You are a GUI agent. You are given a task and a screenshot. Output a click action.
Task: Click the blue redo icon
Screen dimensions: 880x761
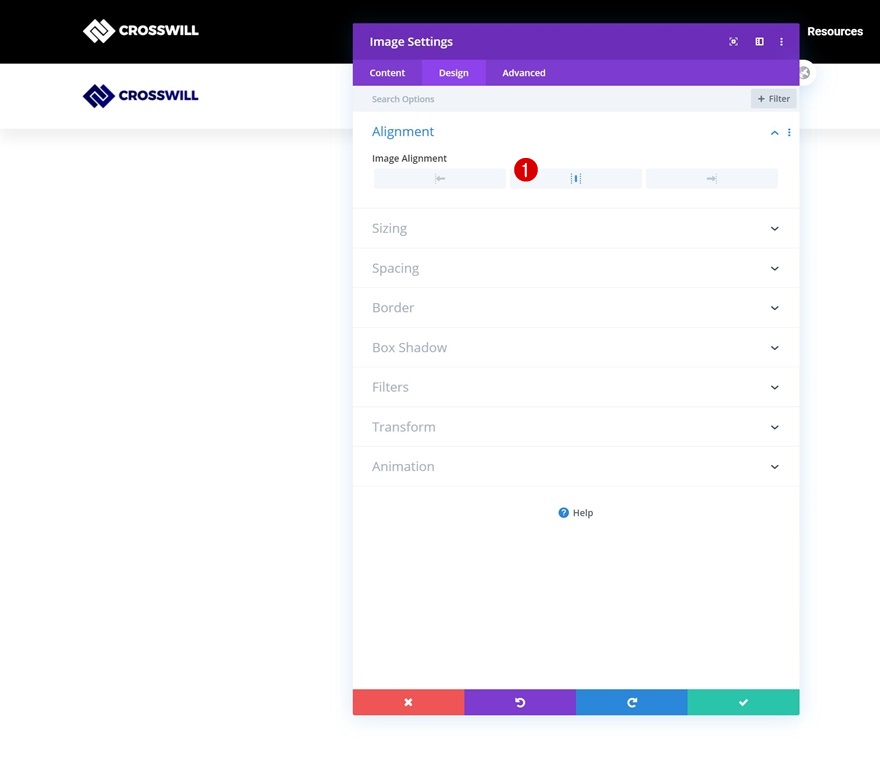631,702
